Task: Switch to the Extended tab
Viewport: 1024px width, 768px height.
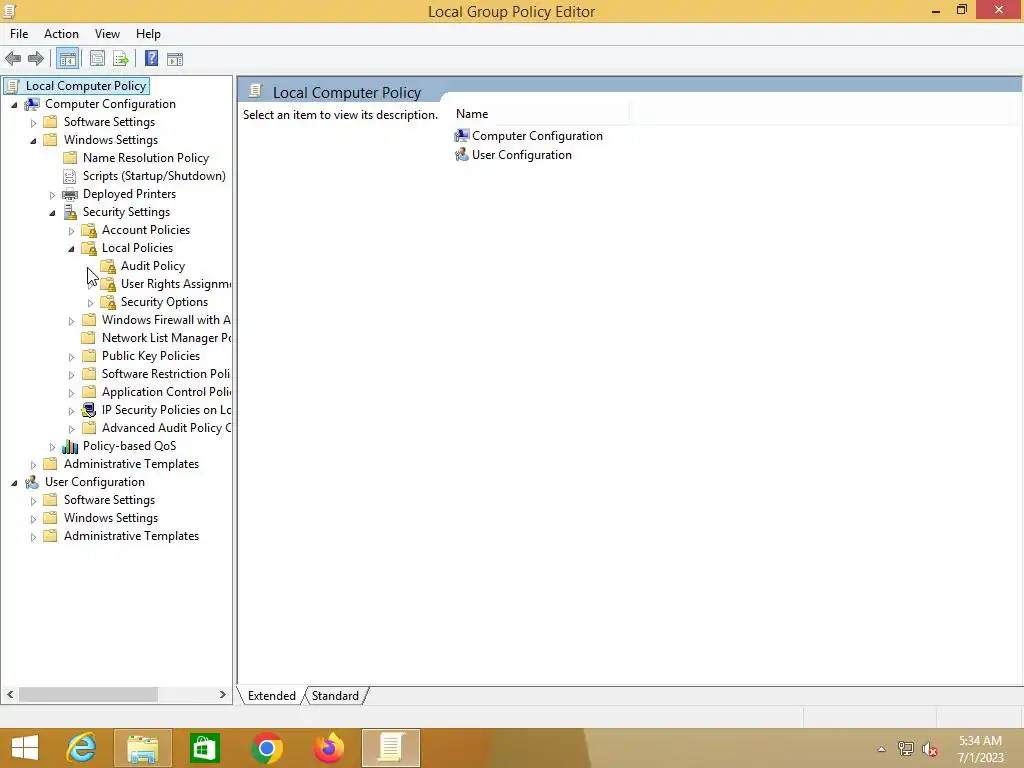Action: tap(272, 696)
